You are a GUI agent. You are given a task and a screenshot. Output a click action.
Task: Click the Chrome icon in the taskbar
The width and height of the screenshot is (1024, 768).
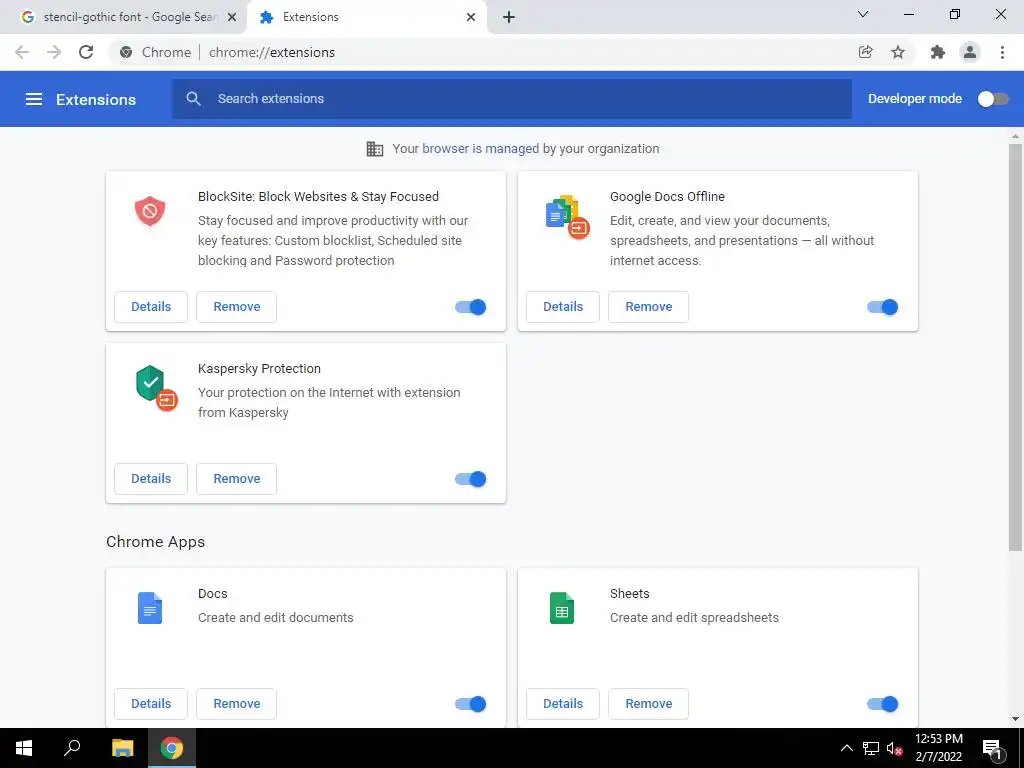click(x=172, y=748)
